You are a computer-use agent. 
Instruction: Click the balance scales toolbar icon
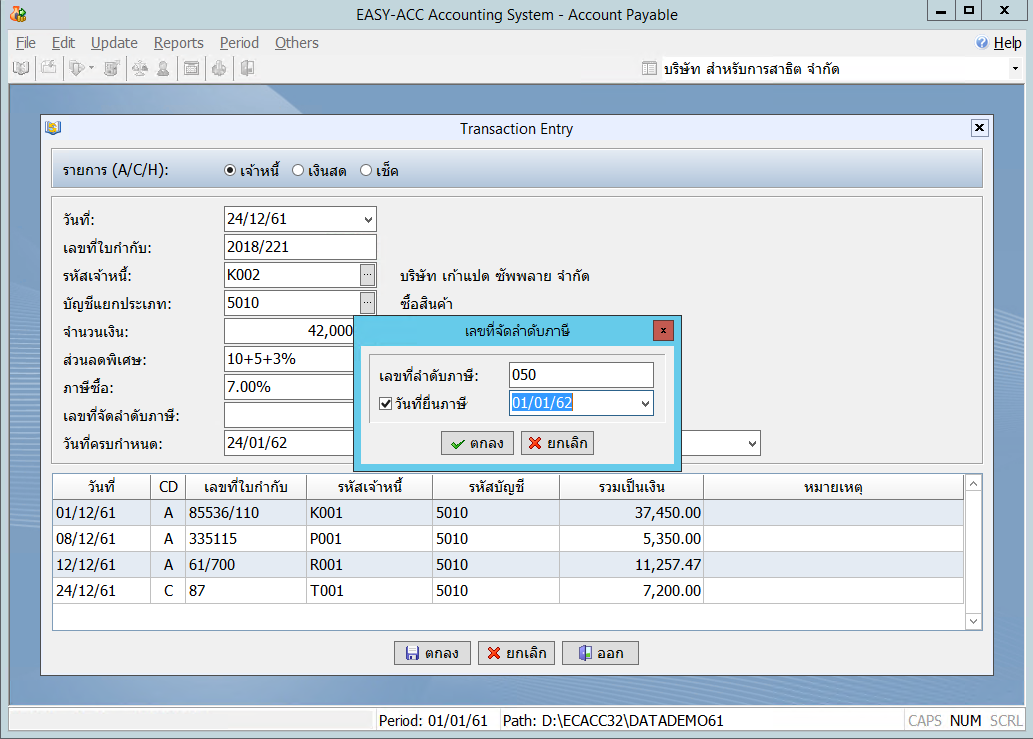tap(139, 68)
